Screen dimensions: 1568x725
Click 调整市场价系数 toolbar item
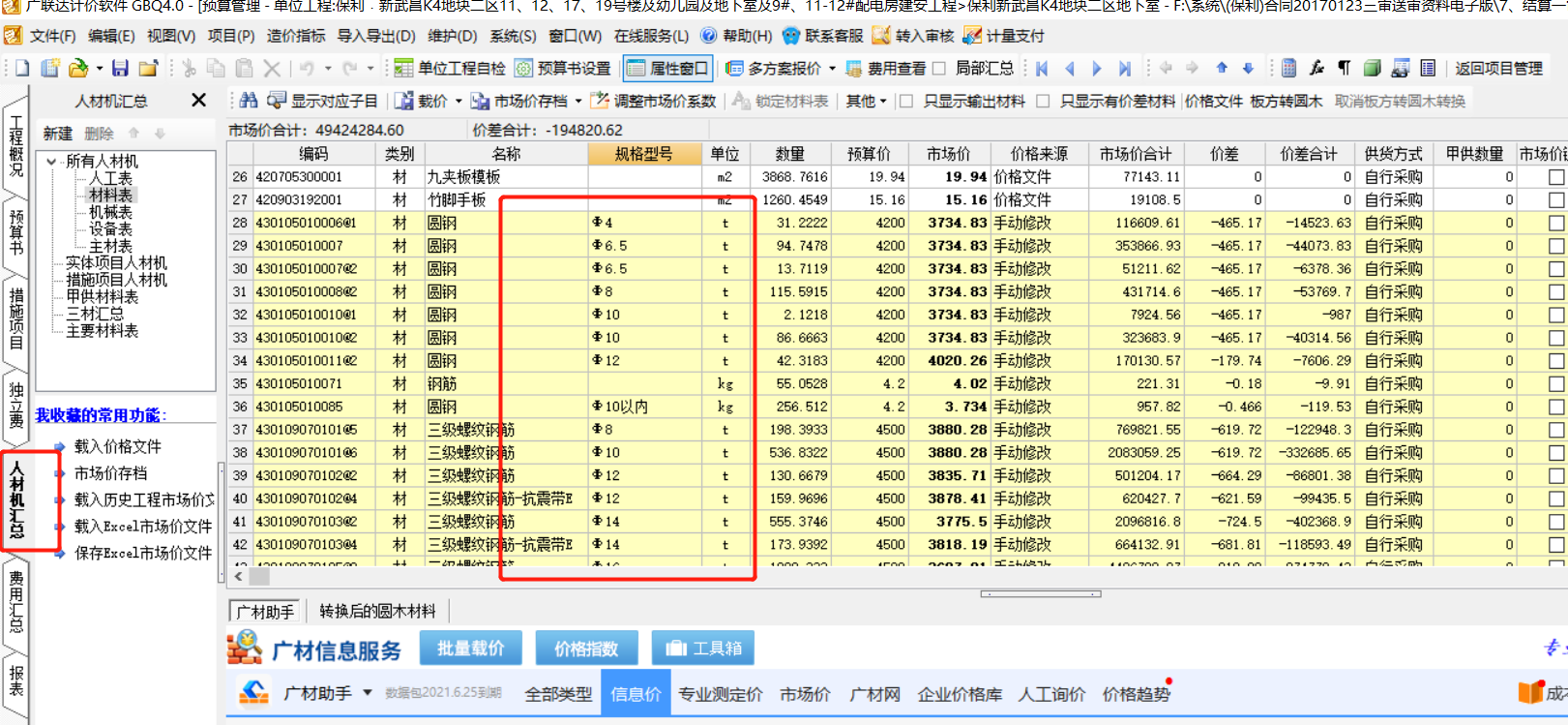[653, 101]
